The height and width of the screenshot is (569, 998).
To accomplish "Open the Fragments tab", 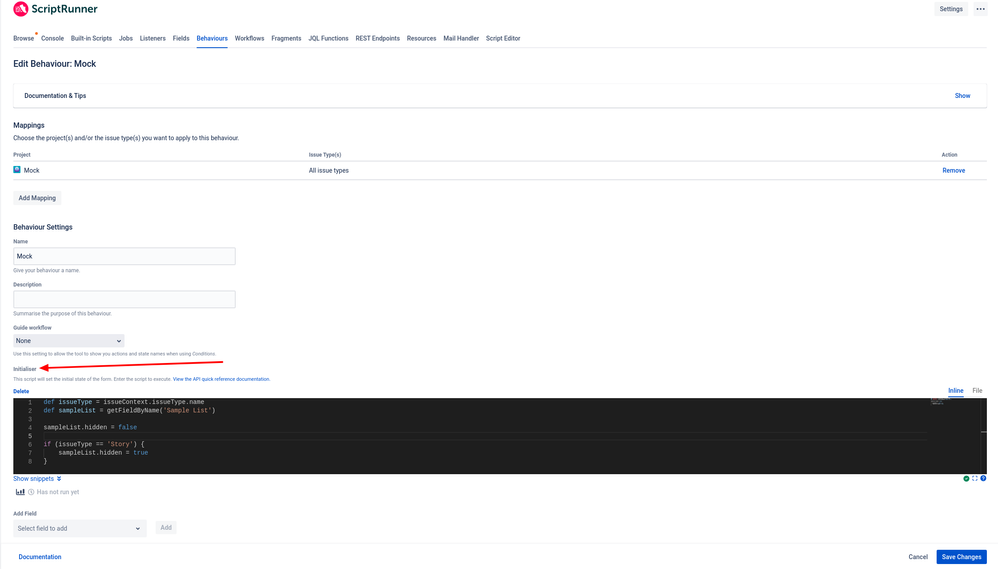I will 286,38.
